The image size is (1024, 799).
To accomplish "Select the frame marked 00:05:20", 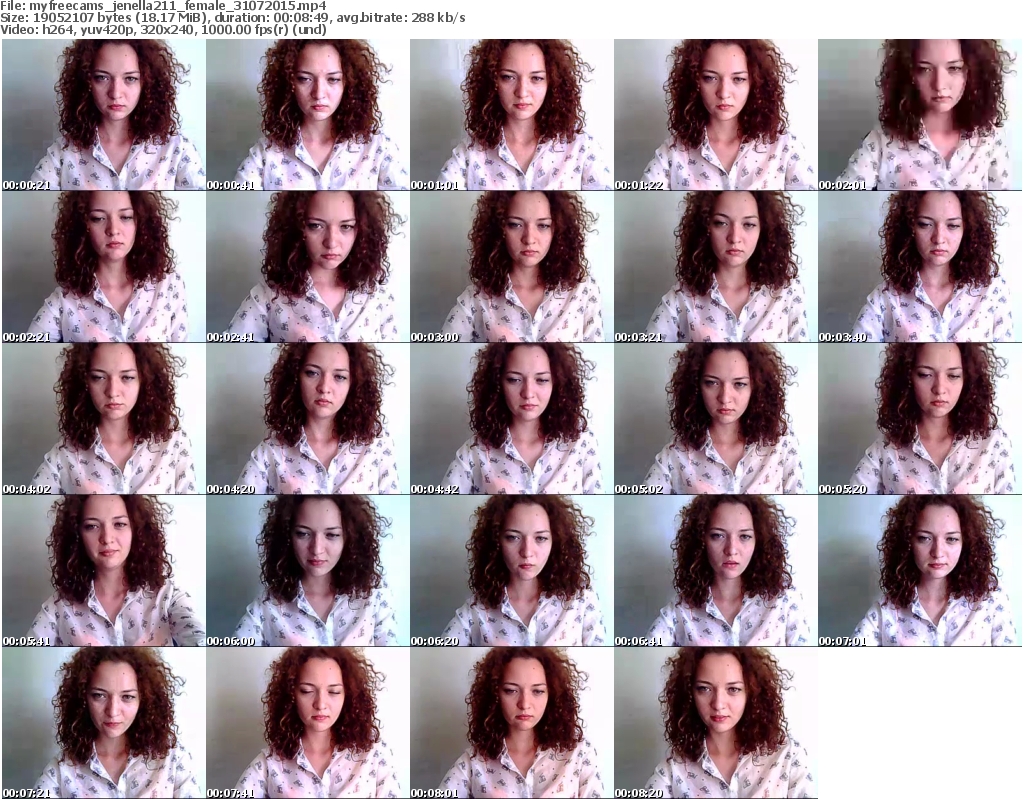I will (920, 418).
